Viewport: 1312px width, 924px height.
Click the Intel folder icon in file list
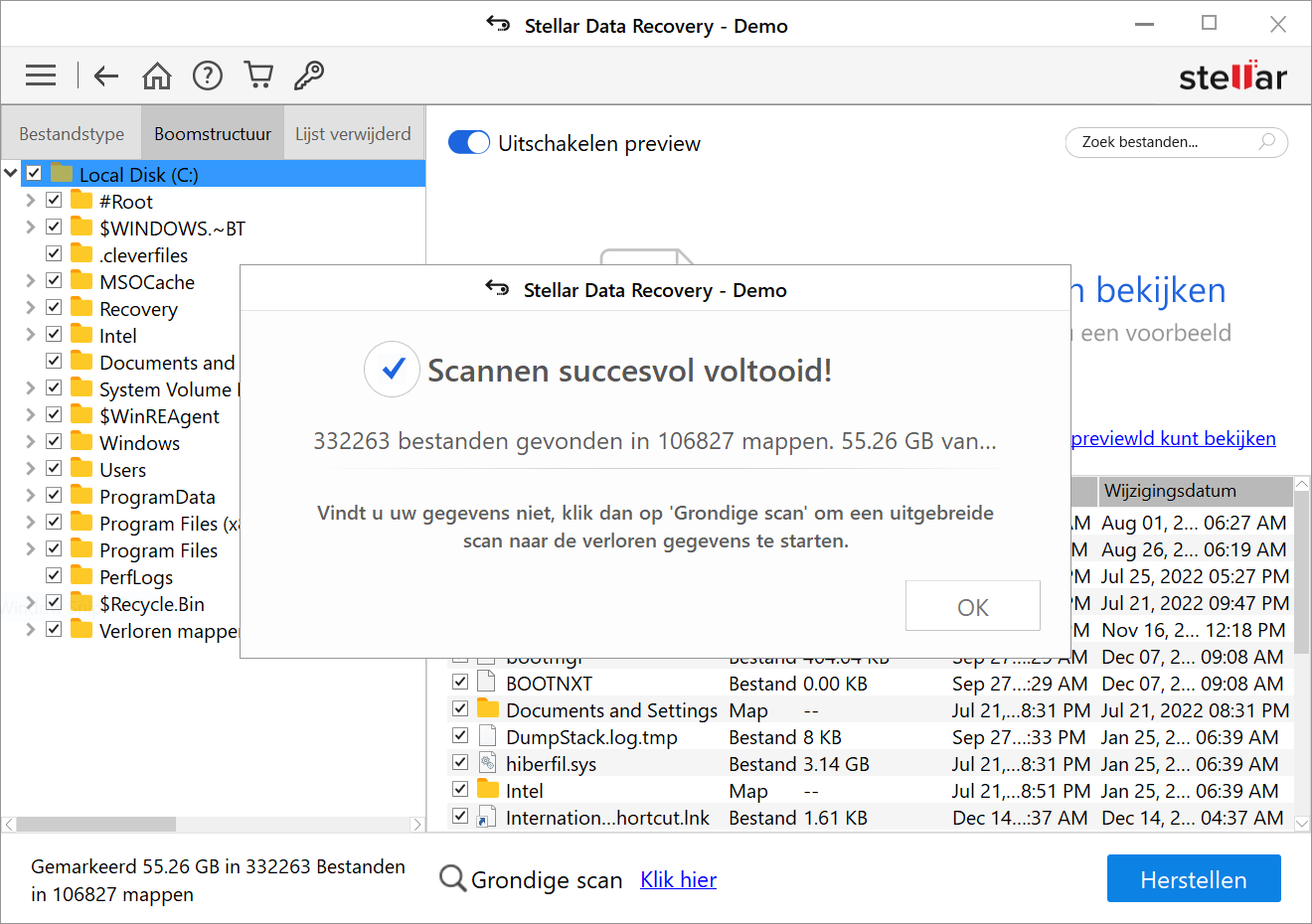point(487,790)
